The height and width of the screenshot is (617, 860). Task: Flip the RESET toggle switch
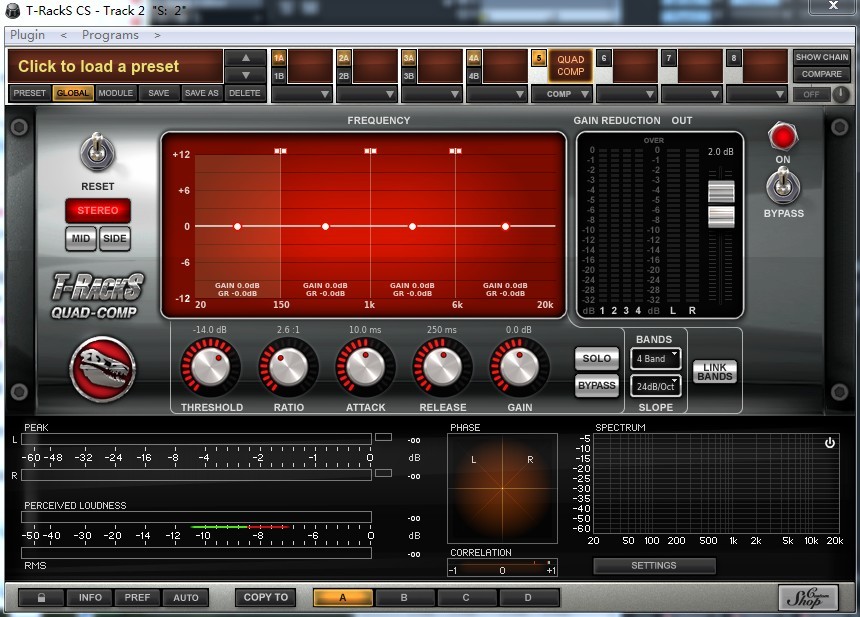coord(98,151)
